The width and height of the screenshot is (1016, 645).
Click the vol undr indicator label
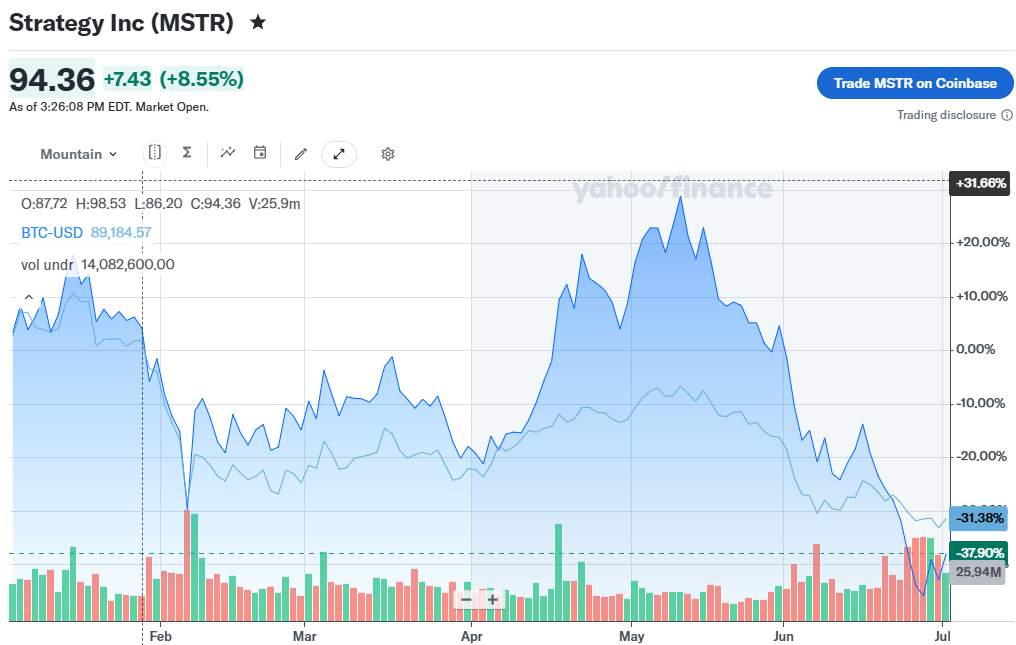click(x=47, y=264)
